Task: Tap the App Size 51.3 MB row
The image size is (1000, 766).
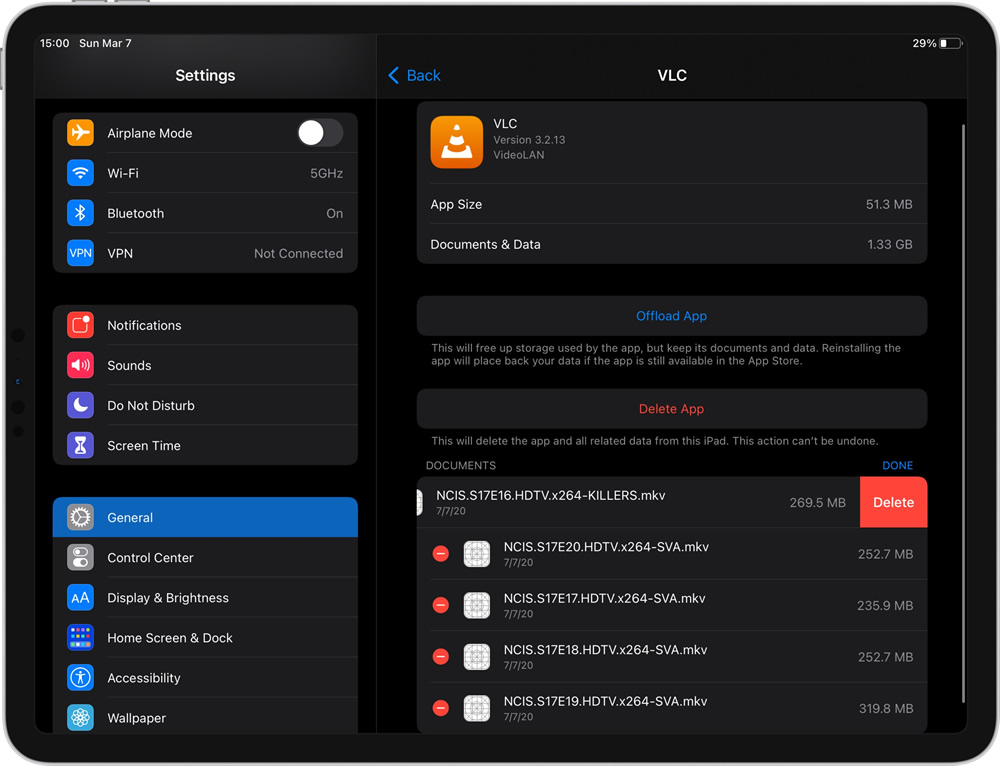Action: click(x=672, y=204)
